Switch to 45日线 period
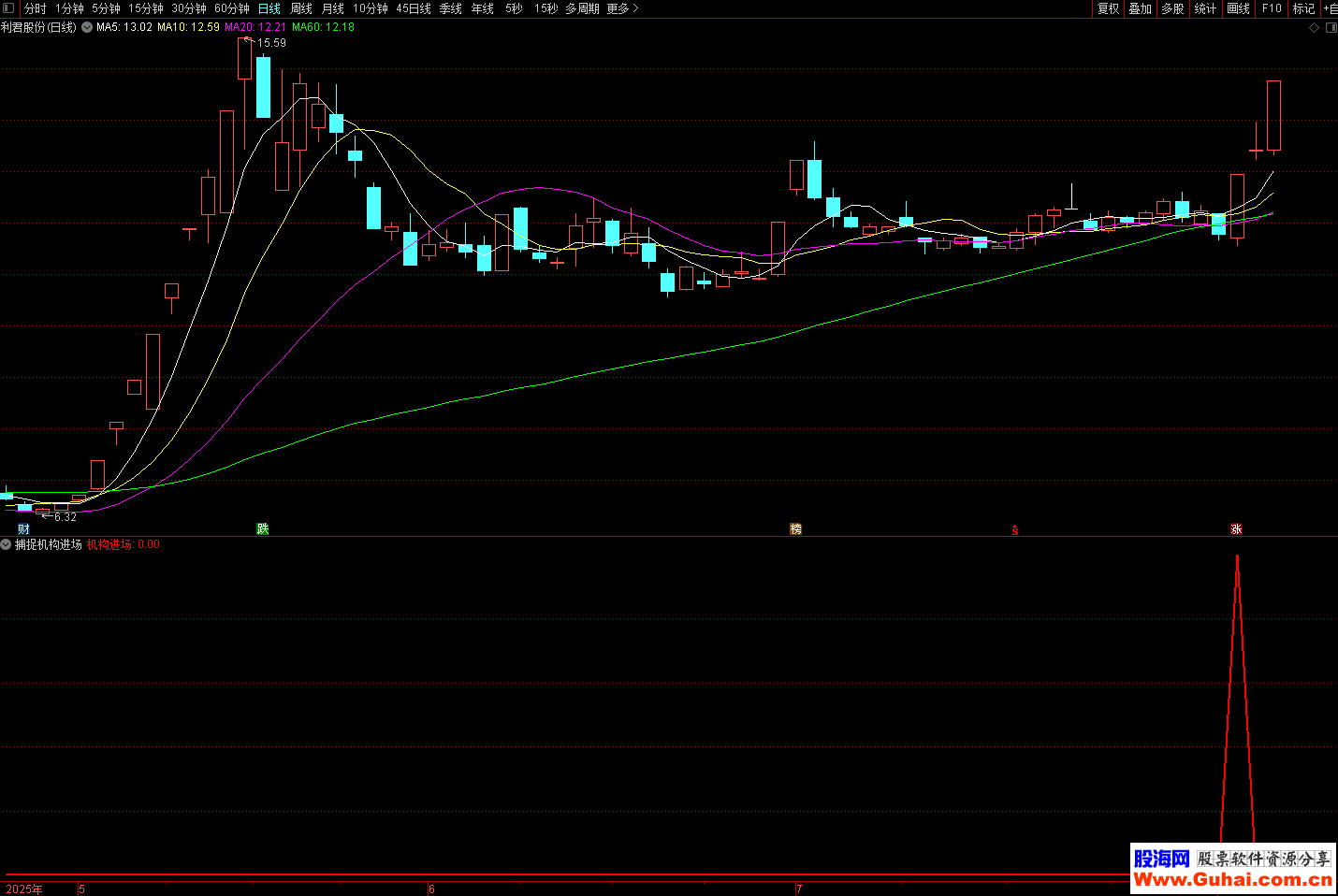Viewport: 1338px width, 896px height. coord(414,8)
